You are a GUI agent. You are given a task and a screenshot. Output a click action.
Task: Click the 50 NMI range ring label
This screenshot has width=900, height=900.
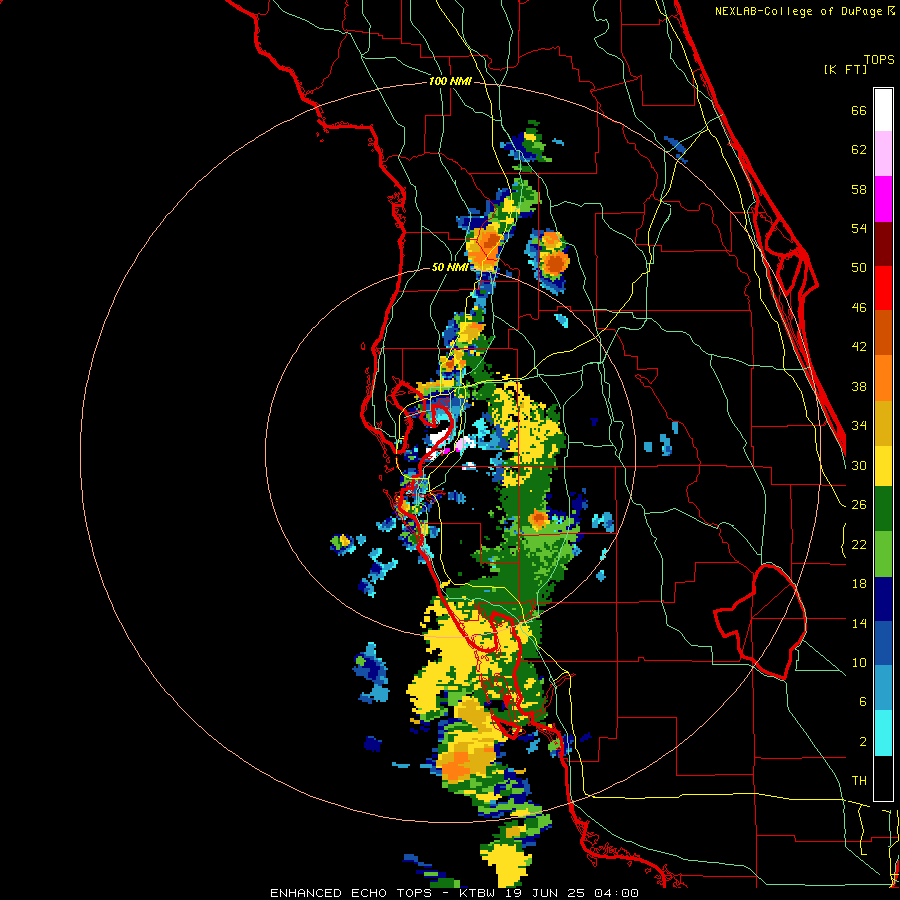coord(449,267)
